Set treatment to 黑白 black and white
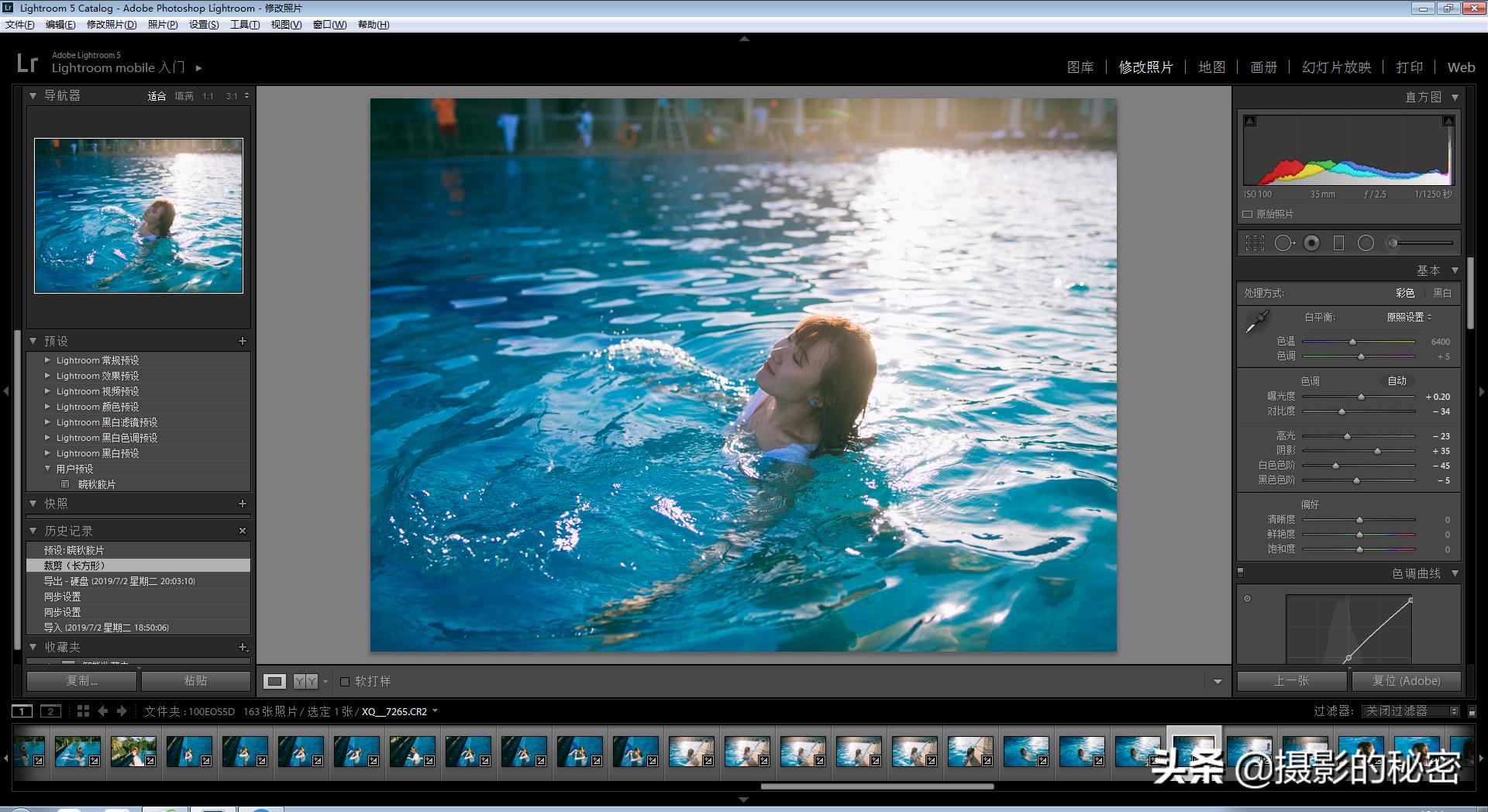 [x=1442, y=293]
